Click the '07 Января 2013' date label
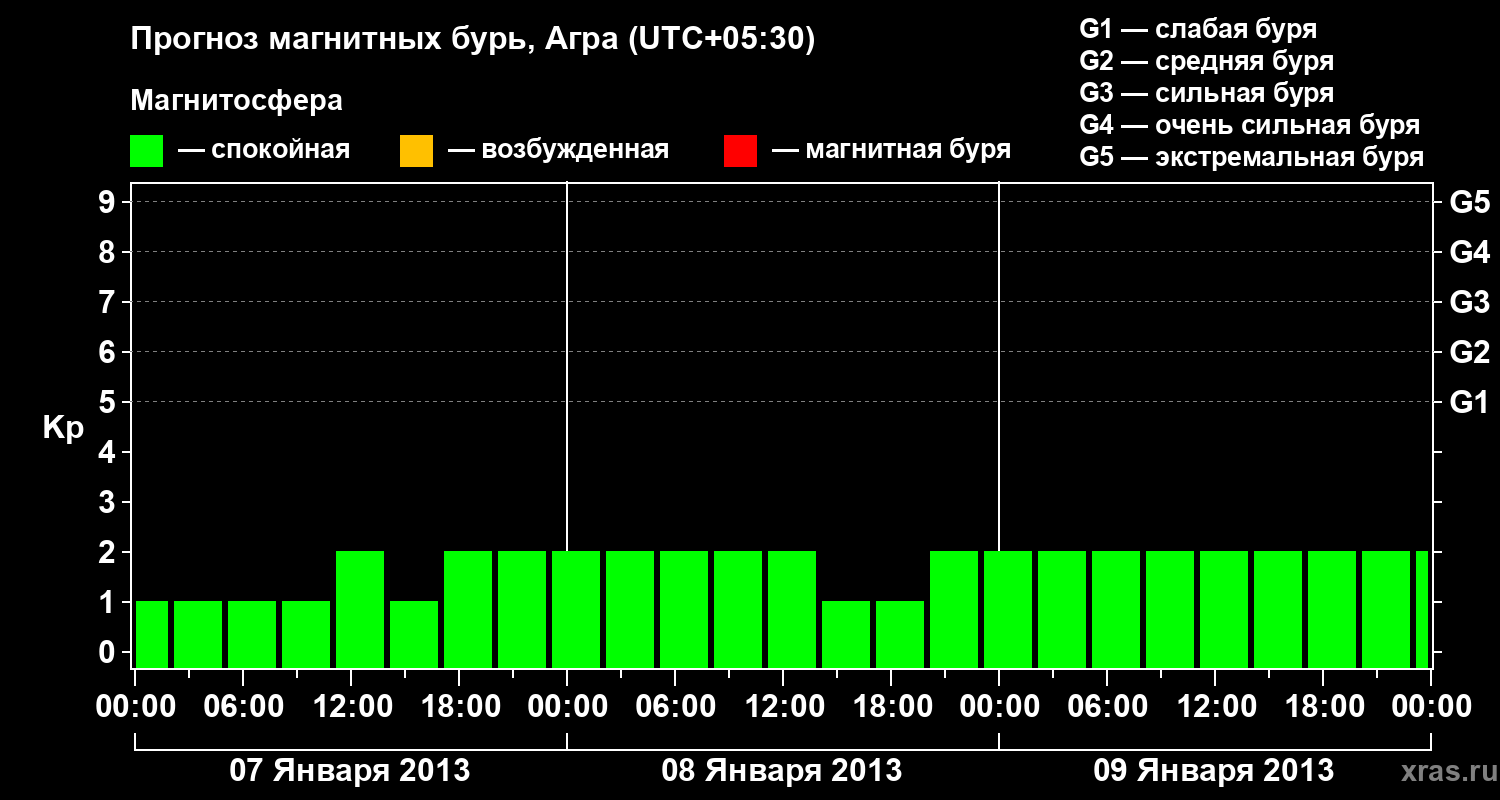The height and width of the screenshot is (800, 1500). click(x=350, y=771)
